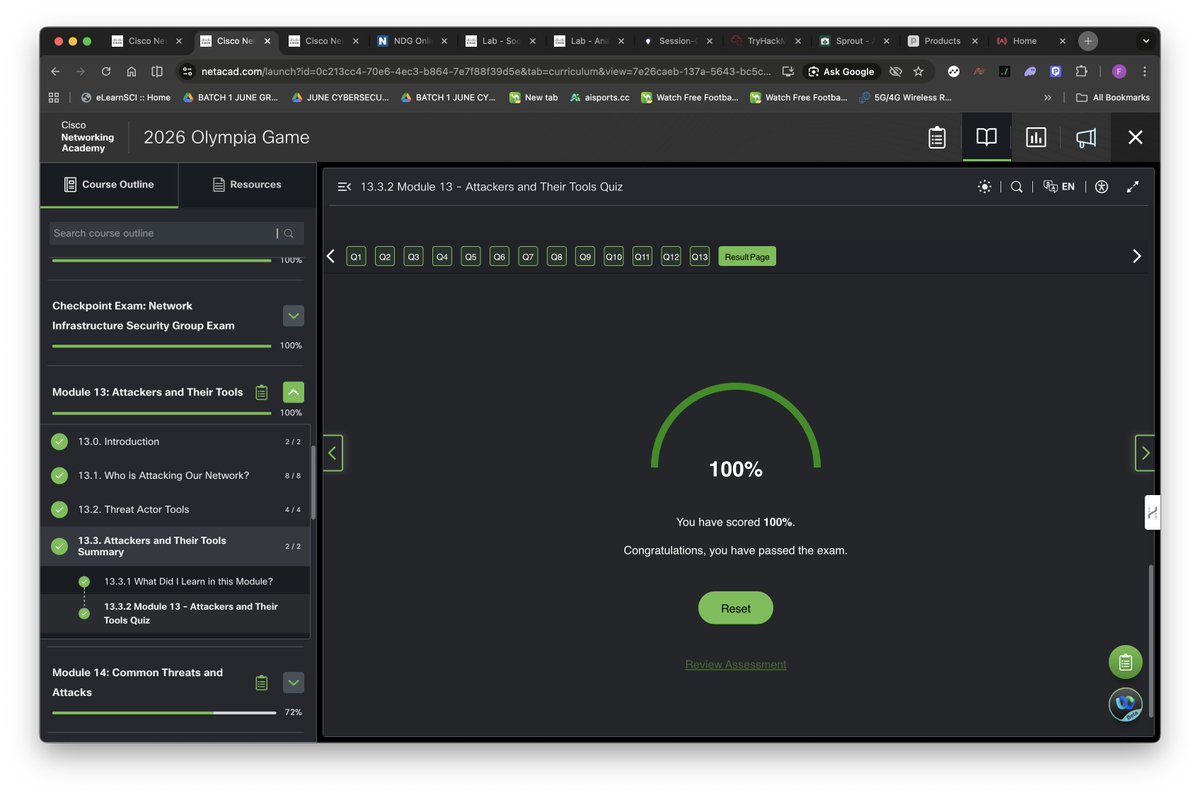Open 13.1. Who is Attacking Our Network?
The width and height of the screenshot is (1200, 795).
175,475
